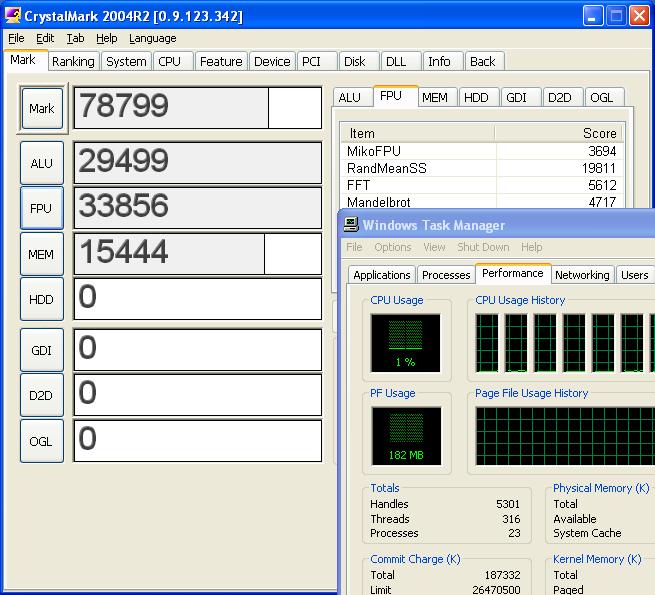
Task: Run the MEM benchmark button
Action: [x=42, y=254]
